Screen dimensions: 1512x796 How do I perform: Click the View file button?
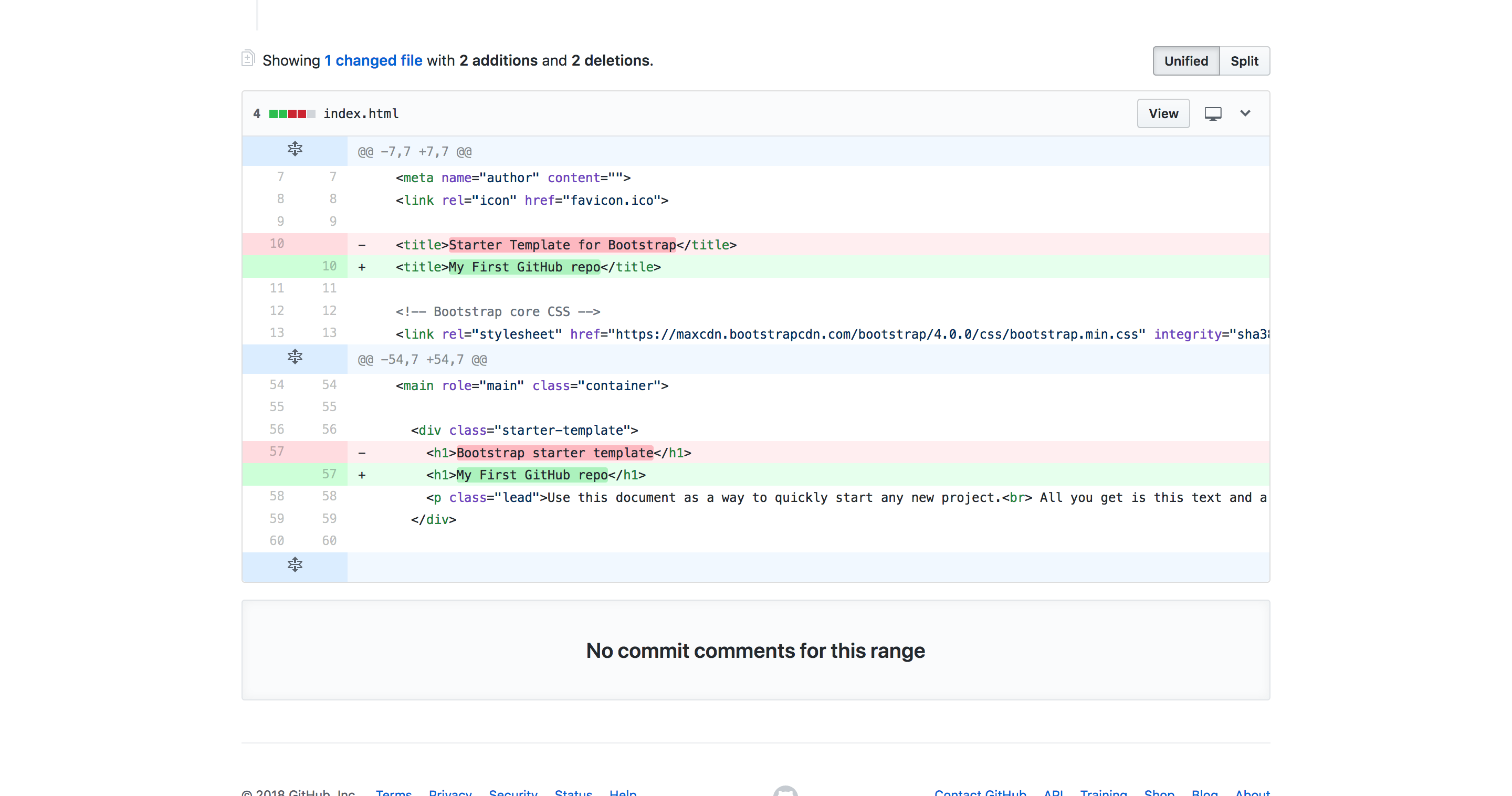(x=1163, y=113)
